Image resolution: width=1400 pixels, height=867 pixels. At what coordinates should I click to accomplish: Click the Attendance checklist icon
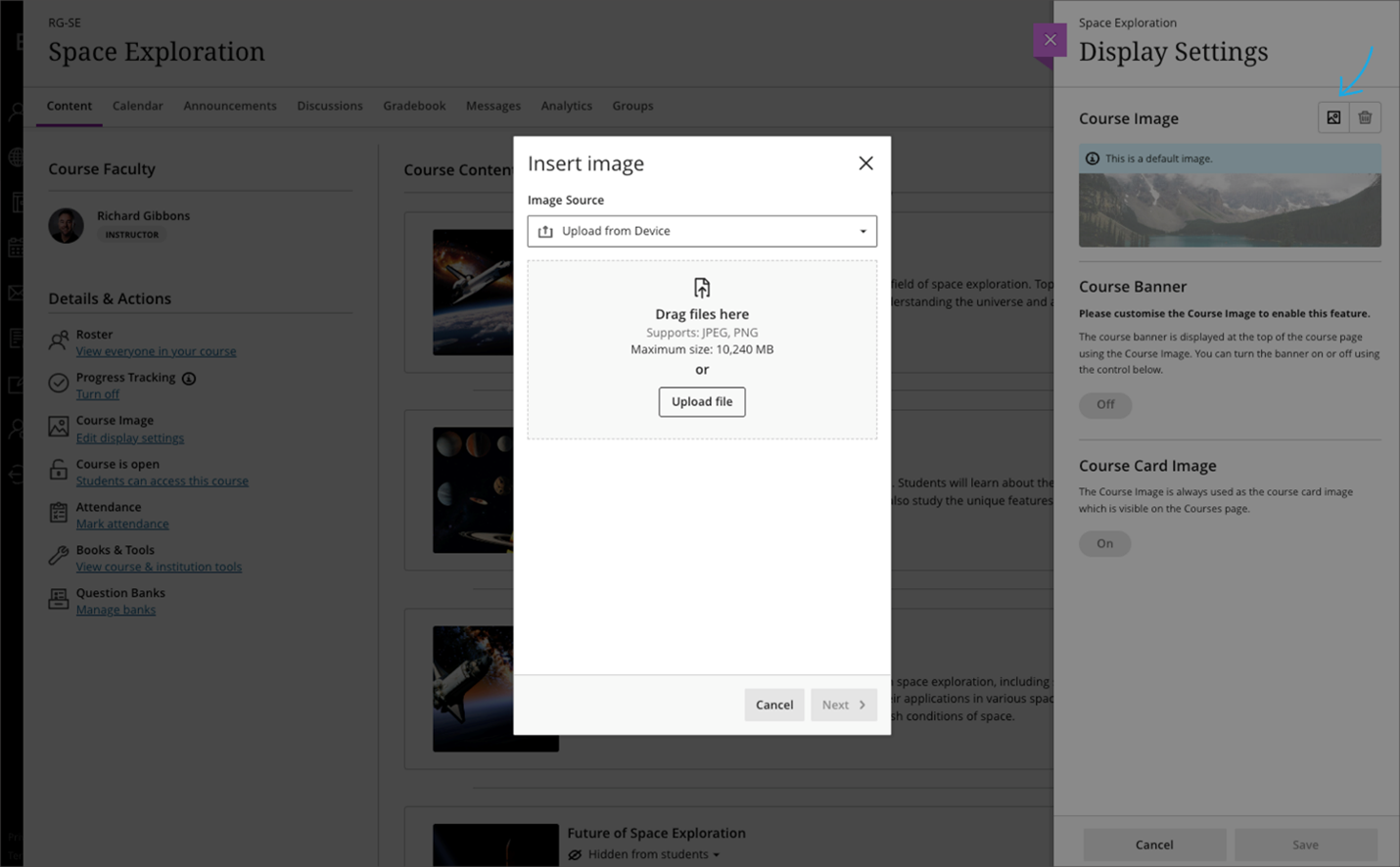59,513
